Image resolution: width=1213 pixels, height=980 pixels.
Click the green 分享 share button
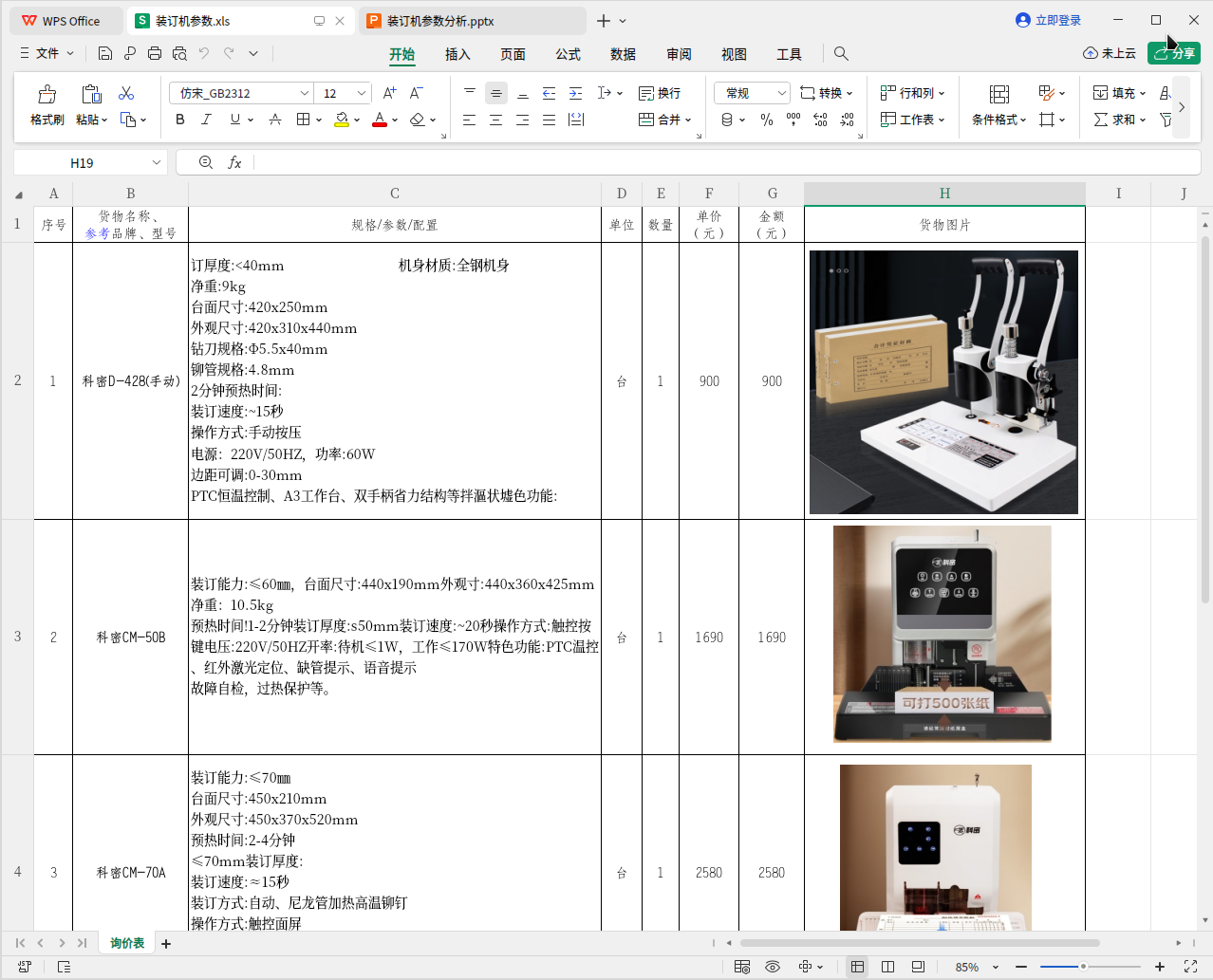(1173, 53)
